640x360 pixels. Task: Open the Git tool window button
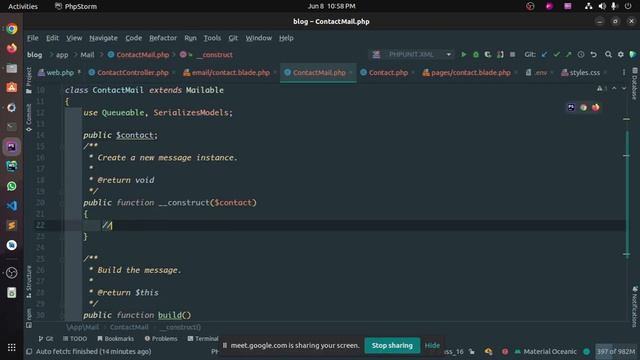46,338
